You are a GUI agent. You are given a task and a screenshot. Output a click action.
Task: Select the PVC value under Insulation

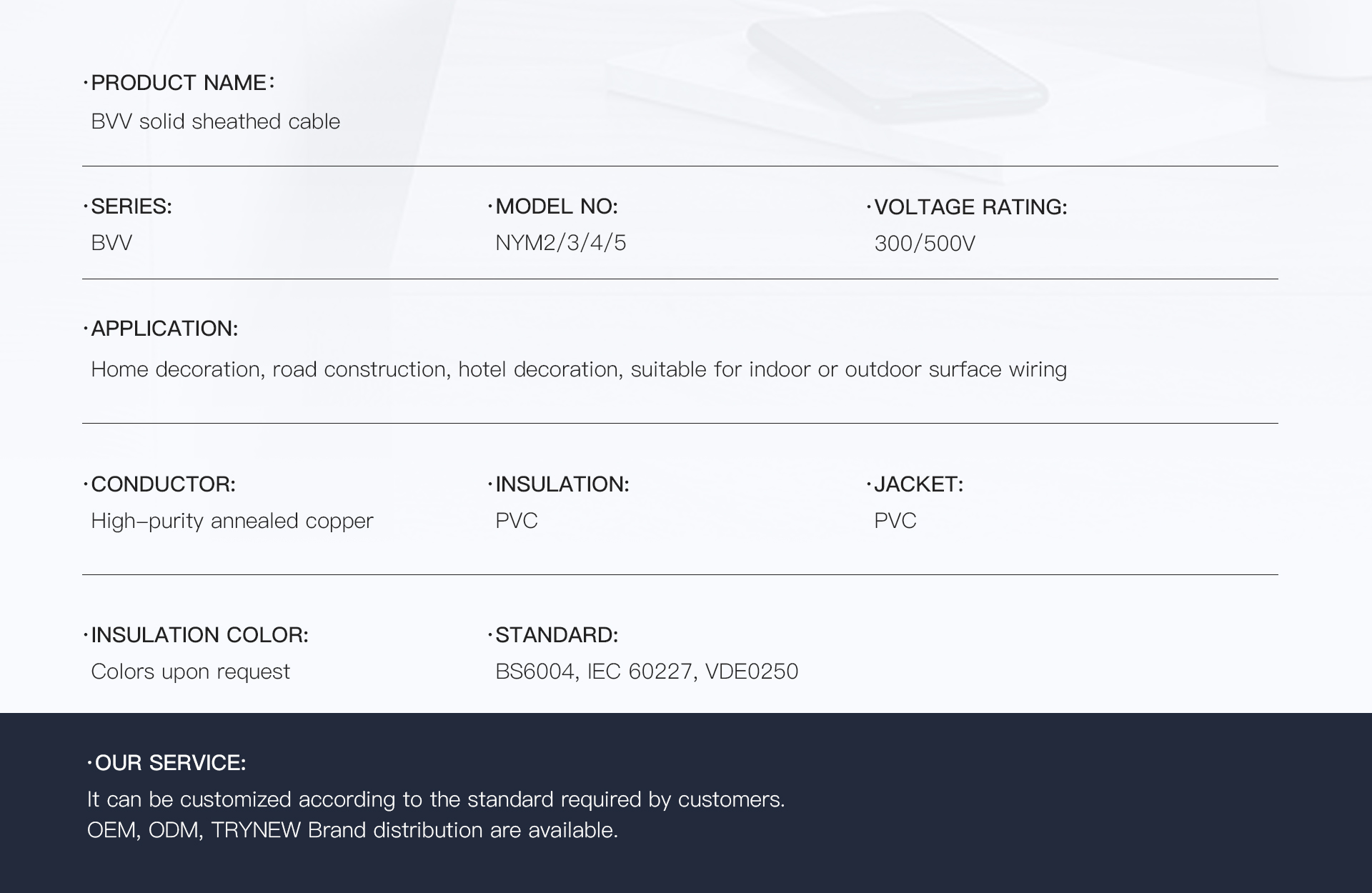517,521
